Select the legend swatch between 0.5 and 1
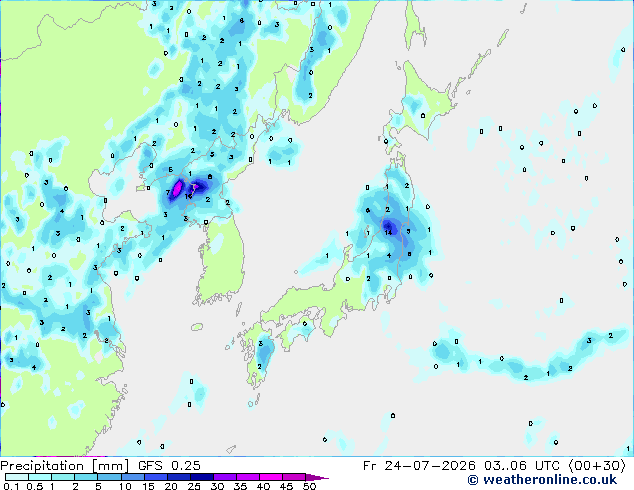 click(x=40, y=477)
